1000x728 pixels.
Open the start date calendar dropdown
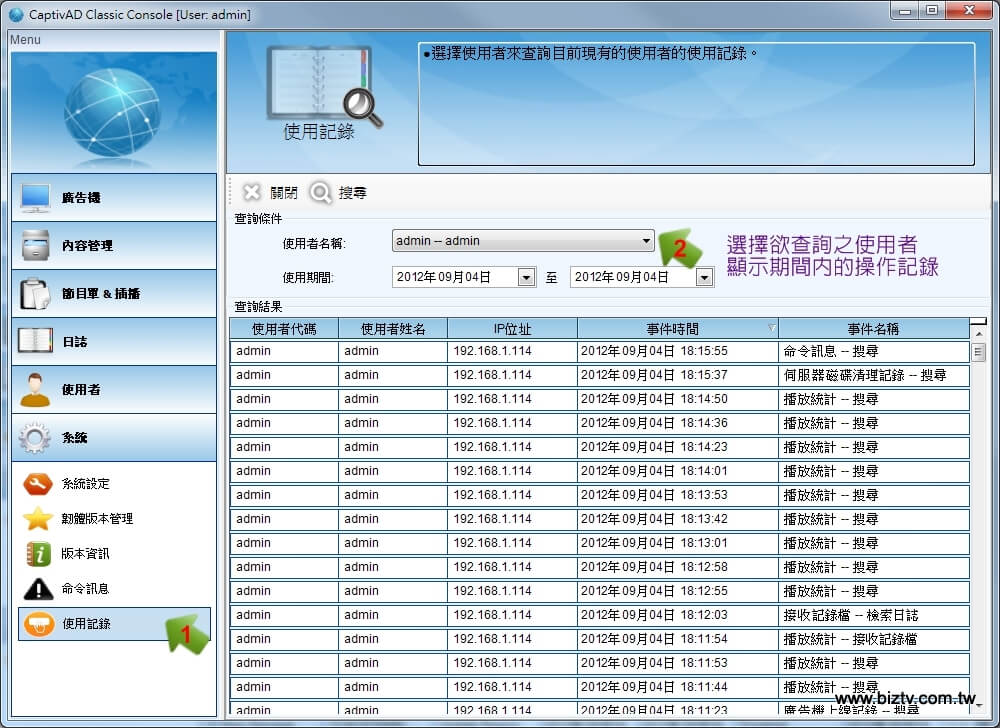[526, 277]
